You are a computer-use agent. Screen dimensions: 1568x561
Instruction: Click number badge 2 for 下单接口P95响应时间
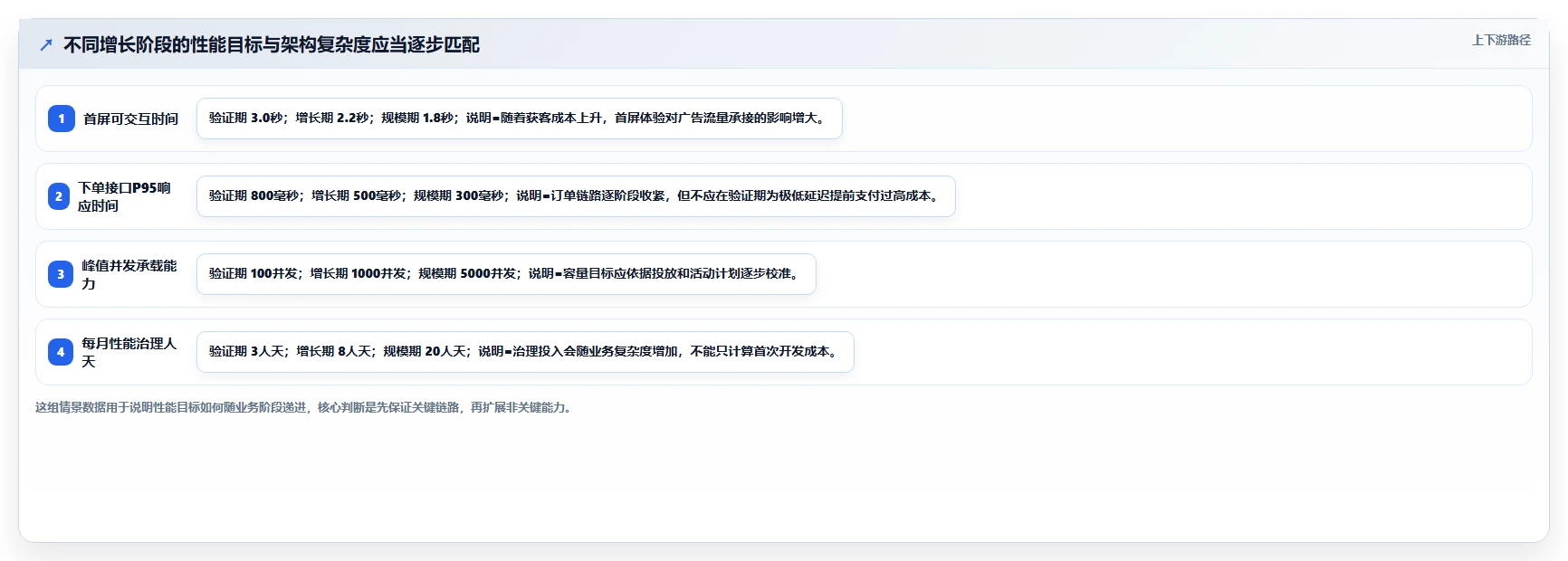click(x=59, y=196)
